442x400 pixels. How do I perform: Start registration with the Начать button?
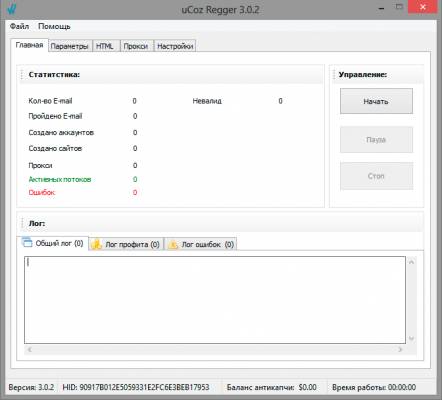click(x=376, y=101)
